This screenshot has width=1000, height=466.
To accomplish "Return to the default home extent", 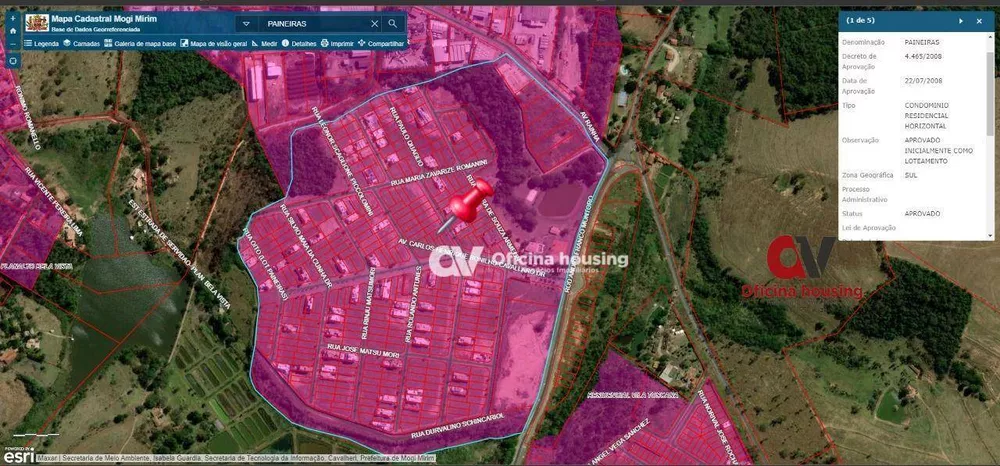I will point(12,31).
